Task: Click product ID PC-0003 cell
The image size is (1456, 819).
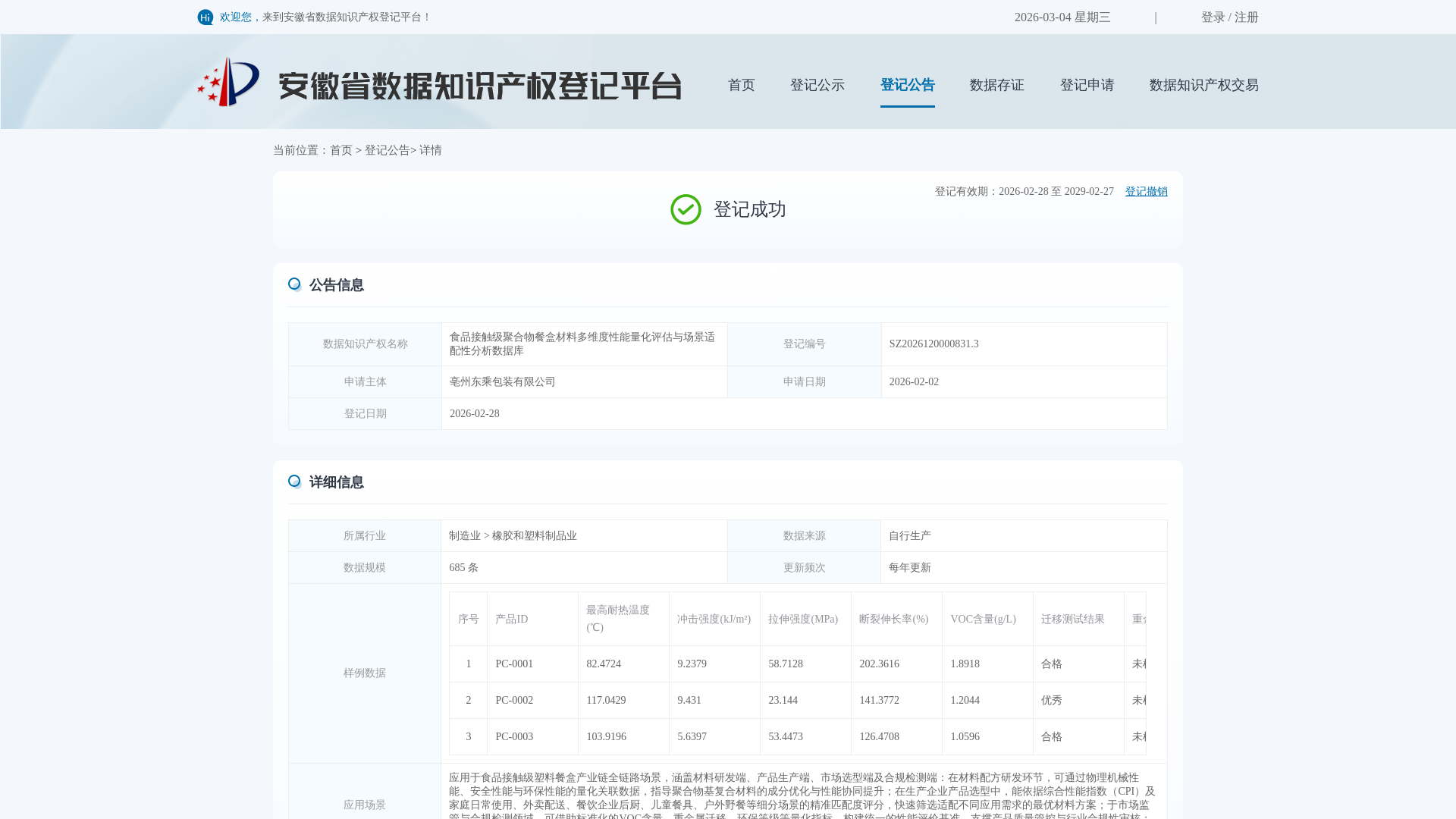Action: (x=532, y=737)
